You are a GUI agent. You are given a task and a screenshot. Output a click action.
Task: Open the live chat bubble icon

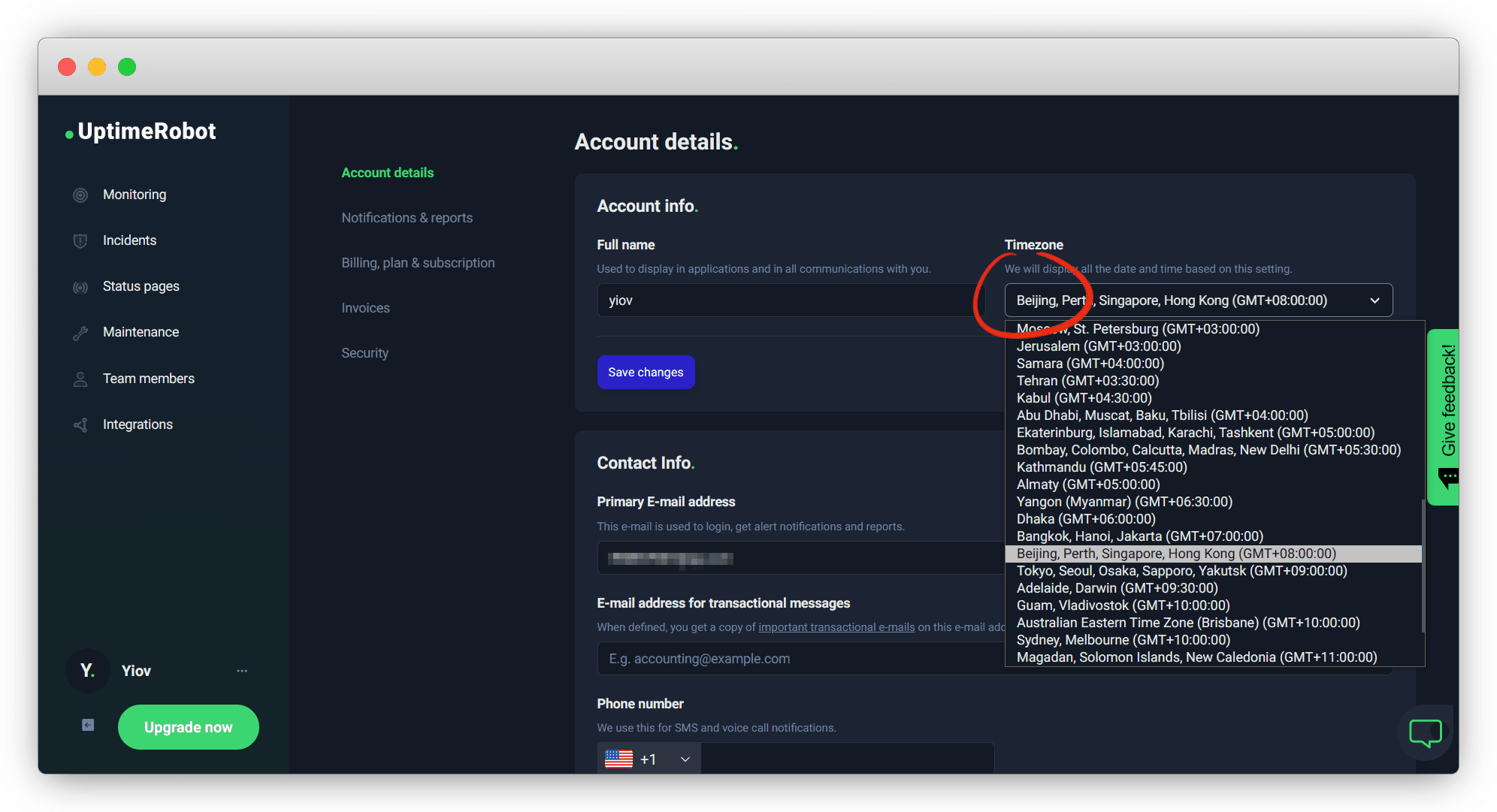[x=1425, y=732]
